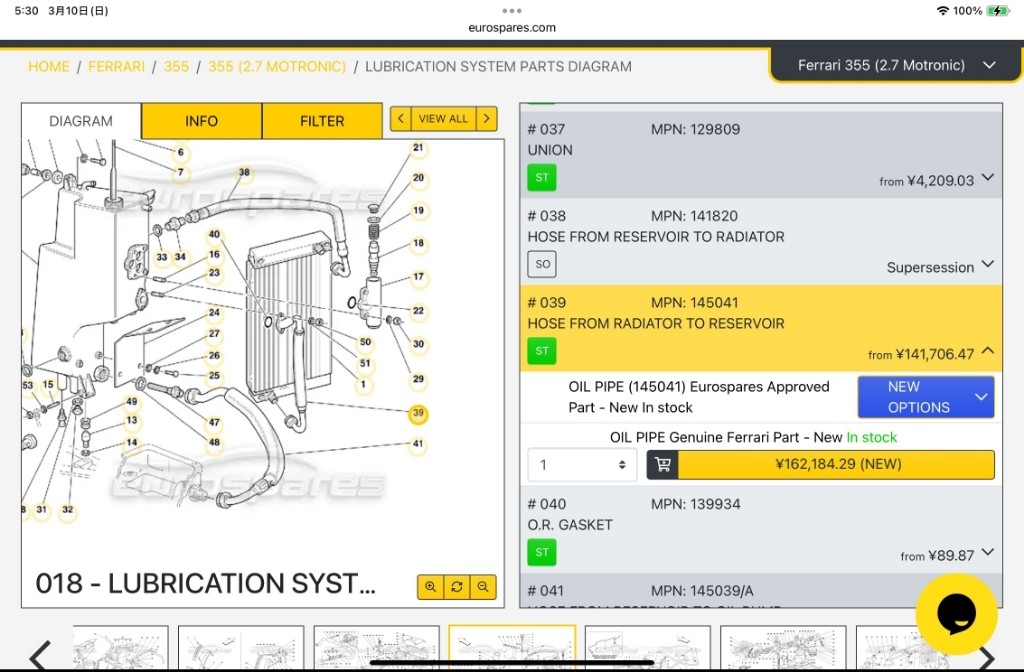
Task: Open 355 breadcrumb link
Action: [x=176, y=67]
